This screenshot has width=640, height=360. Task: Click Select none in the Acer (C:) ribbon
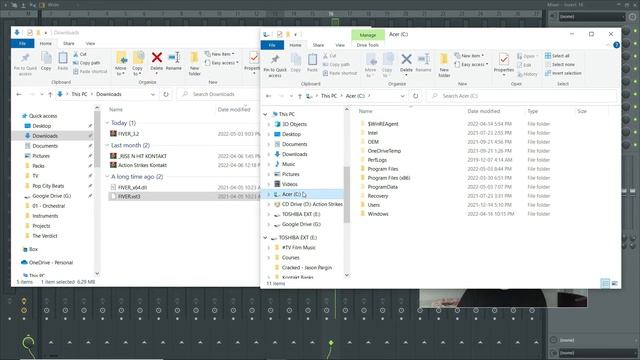coord(560,64)
